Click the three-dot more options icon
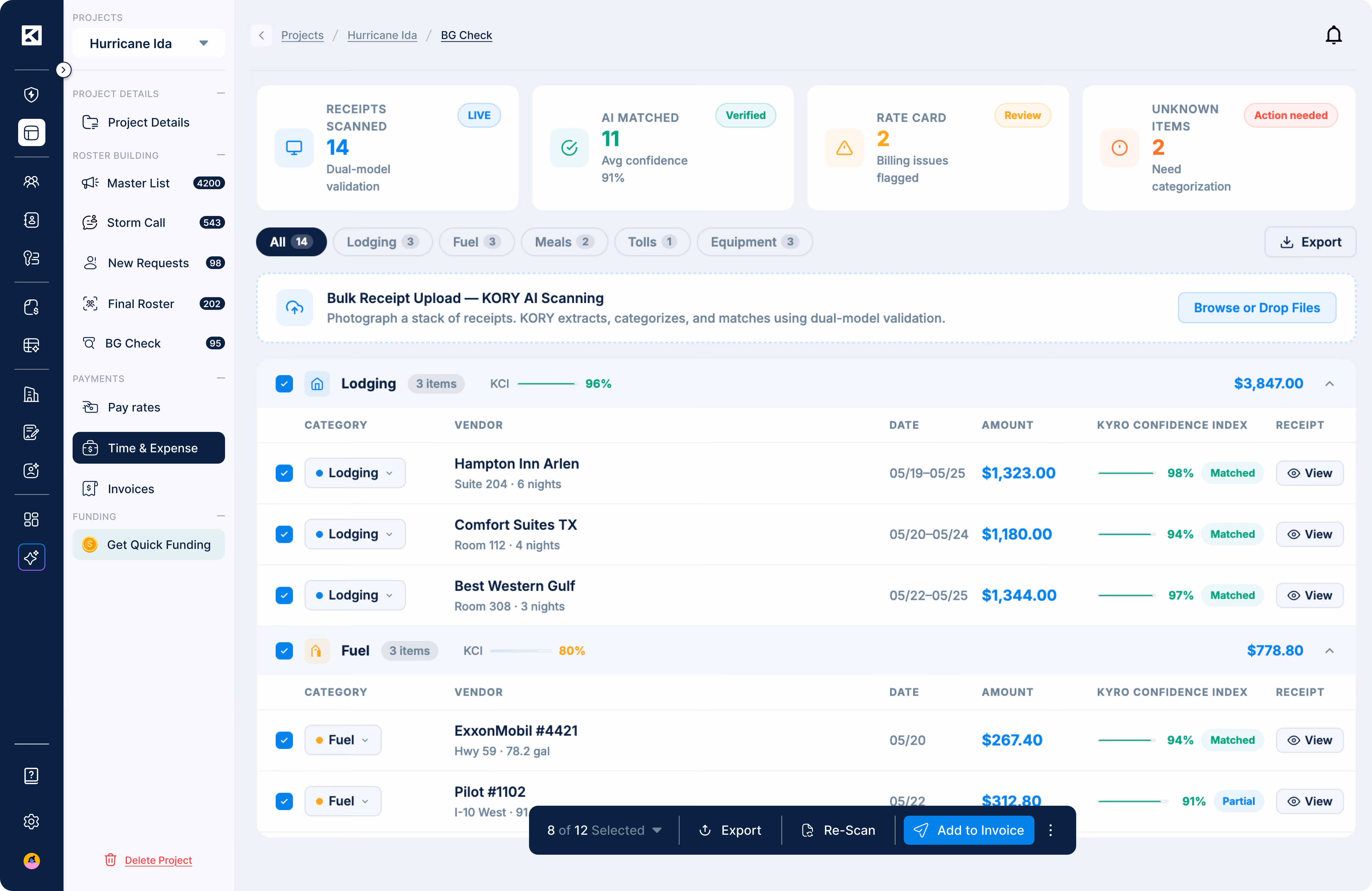This screenshot has width=1372, height=891. click(1050, 830)
